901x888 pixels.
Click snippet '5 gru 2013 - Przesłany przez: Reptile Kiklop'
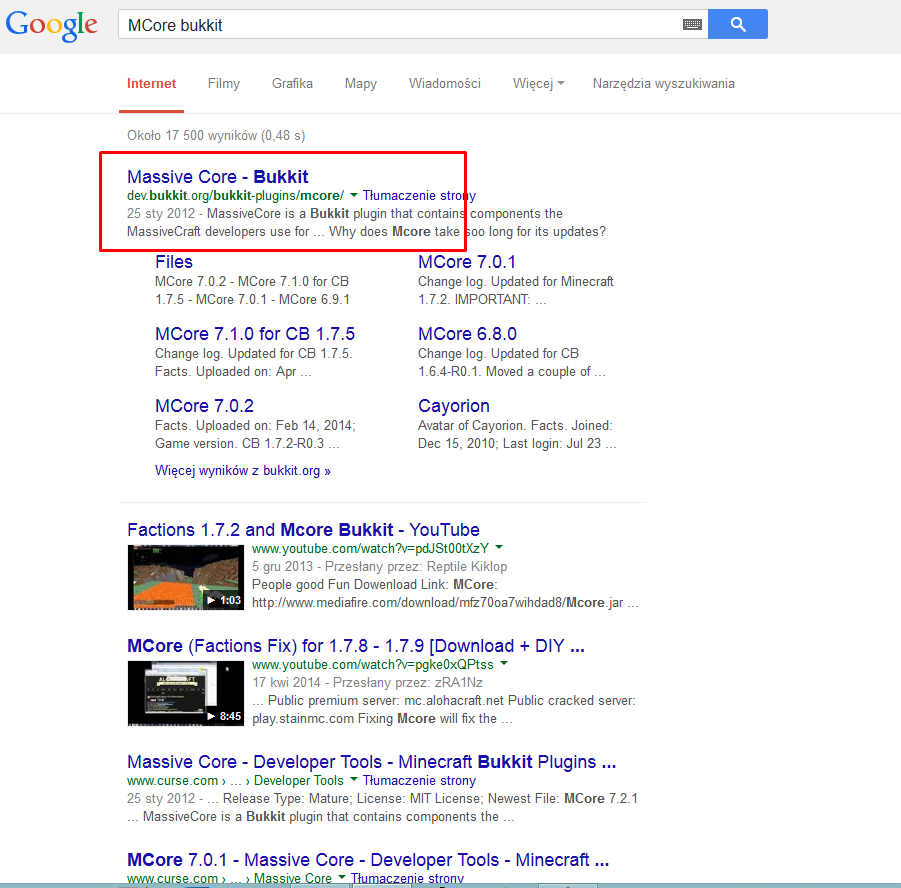[x=379, y=567]
